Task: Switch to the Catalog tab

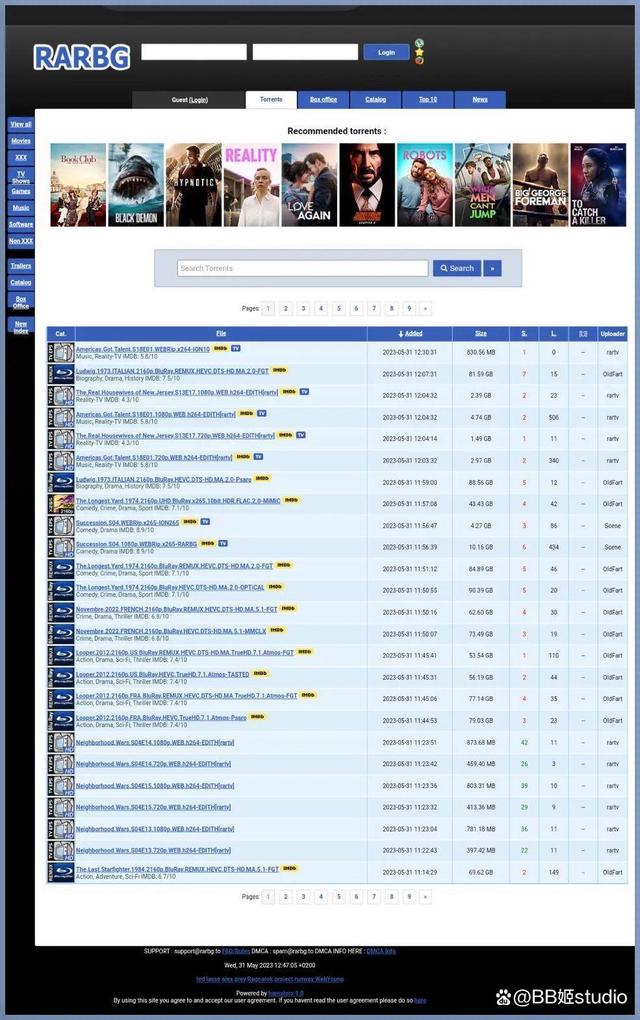Action: 375,100
